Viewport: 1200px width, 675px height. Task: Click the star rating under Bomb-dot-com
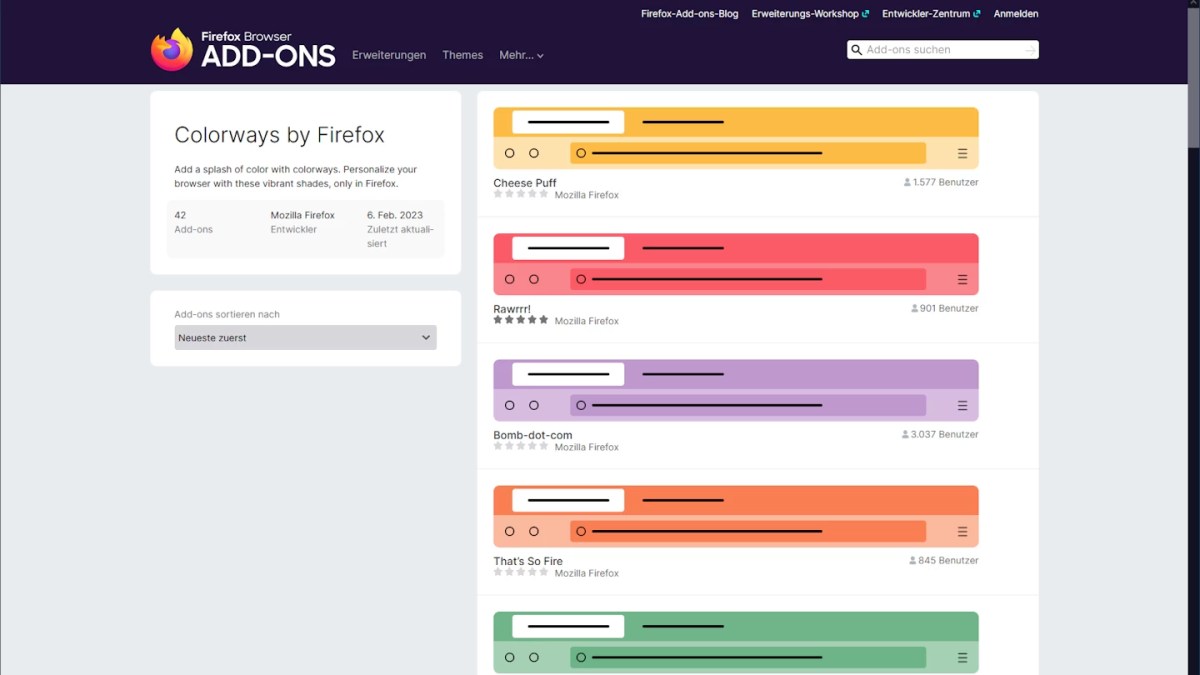(521, 446)
